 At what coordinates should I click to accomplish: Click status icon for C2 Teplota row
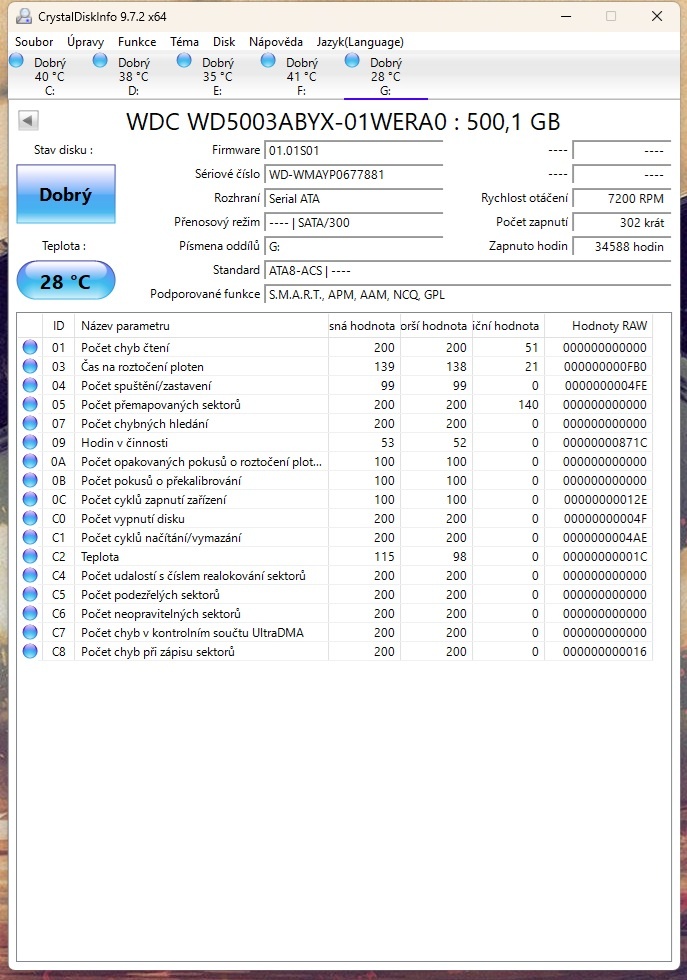pos(30,556)
